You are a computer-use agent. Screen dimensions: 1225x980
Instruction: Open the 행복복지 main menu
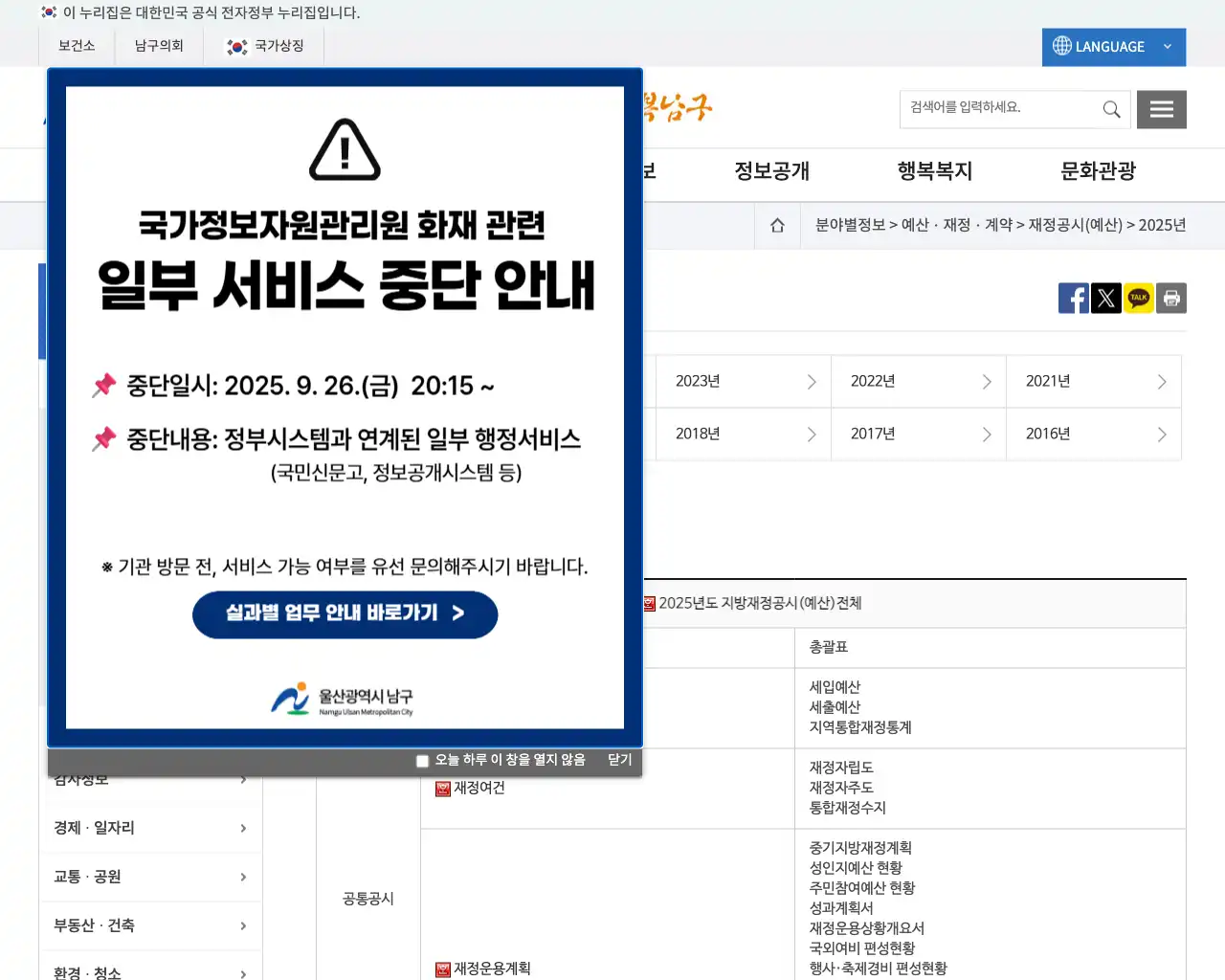point(935,171)
